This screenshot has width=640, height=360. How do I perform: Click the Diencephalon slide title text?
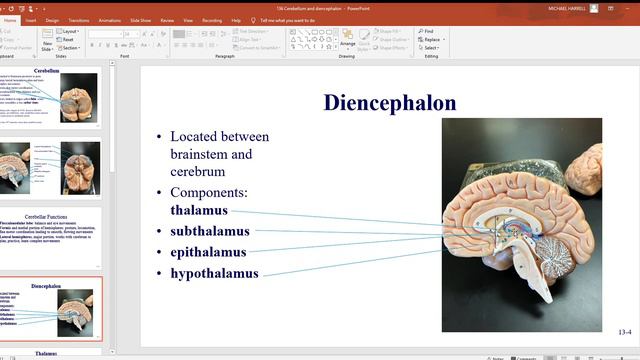coord(390,103)
